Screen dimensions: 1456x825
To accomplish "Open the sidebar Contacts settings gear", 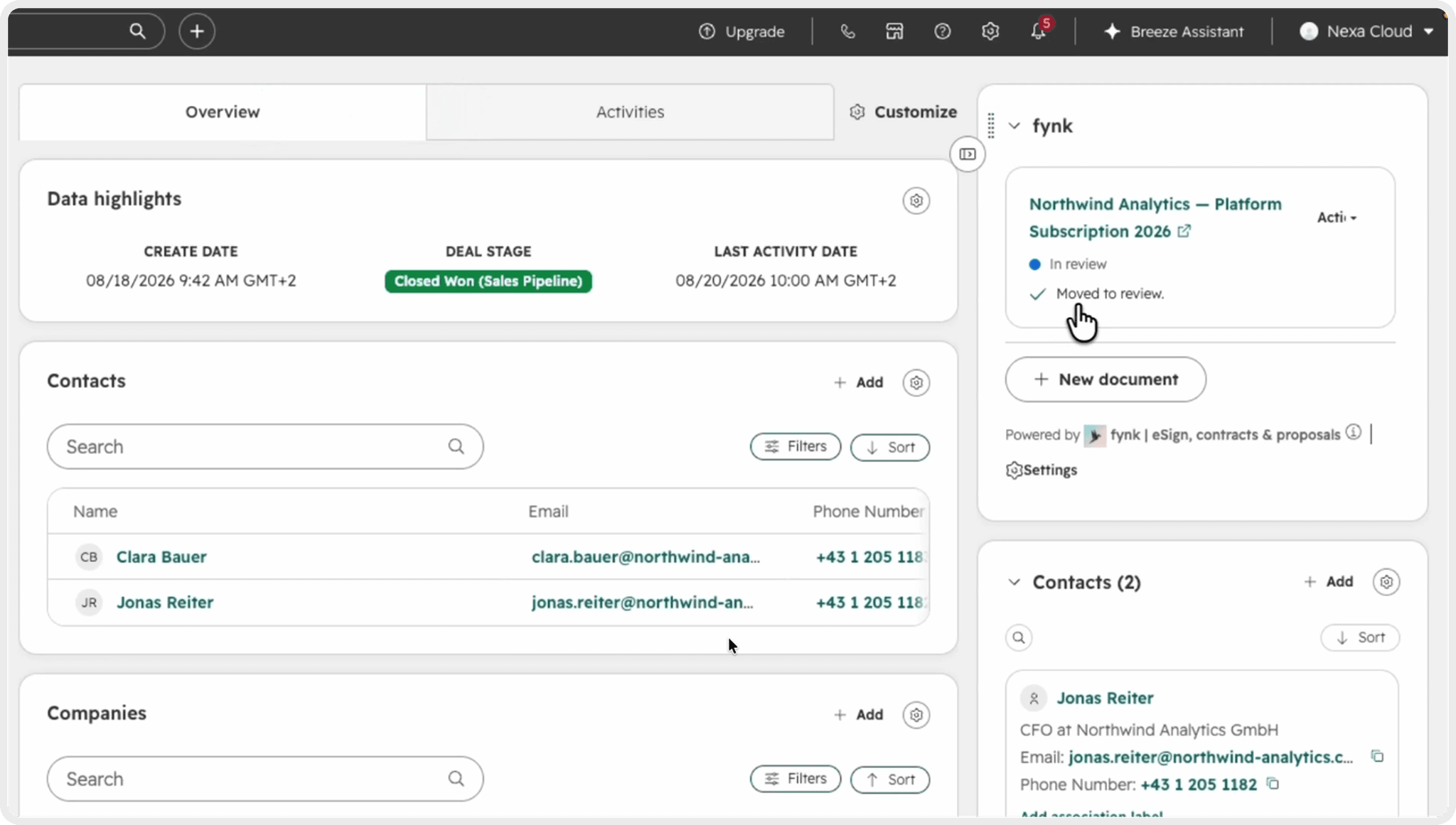I will point(1386,583).
